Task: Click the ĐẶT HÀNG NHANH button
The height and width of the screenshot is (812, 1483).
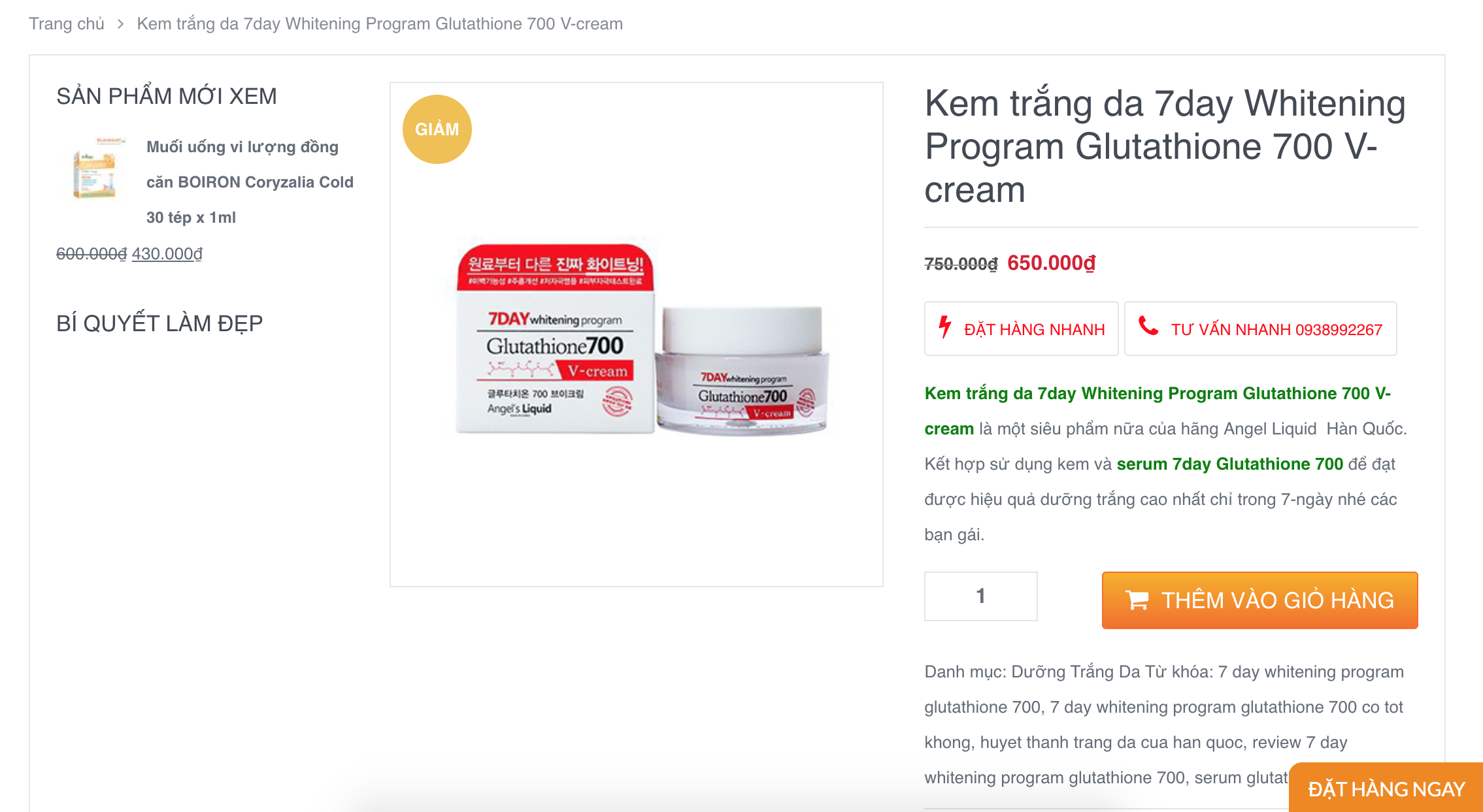Action: point(1021,329)
